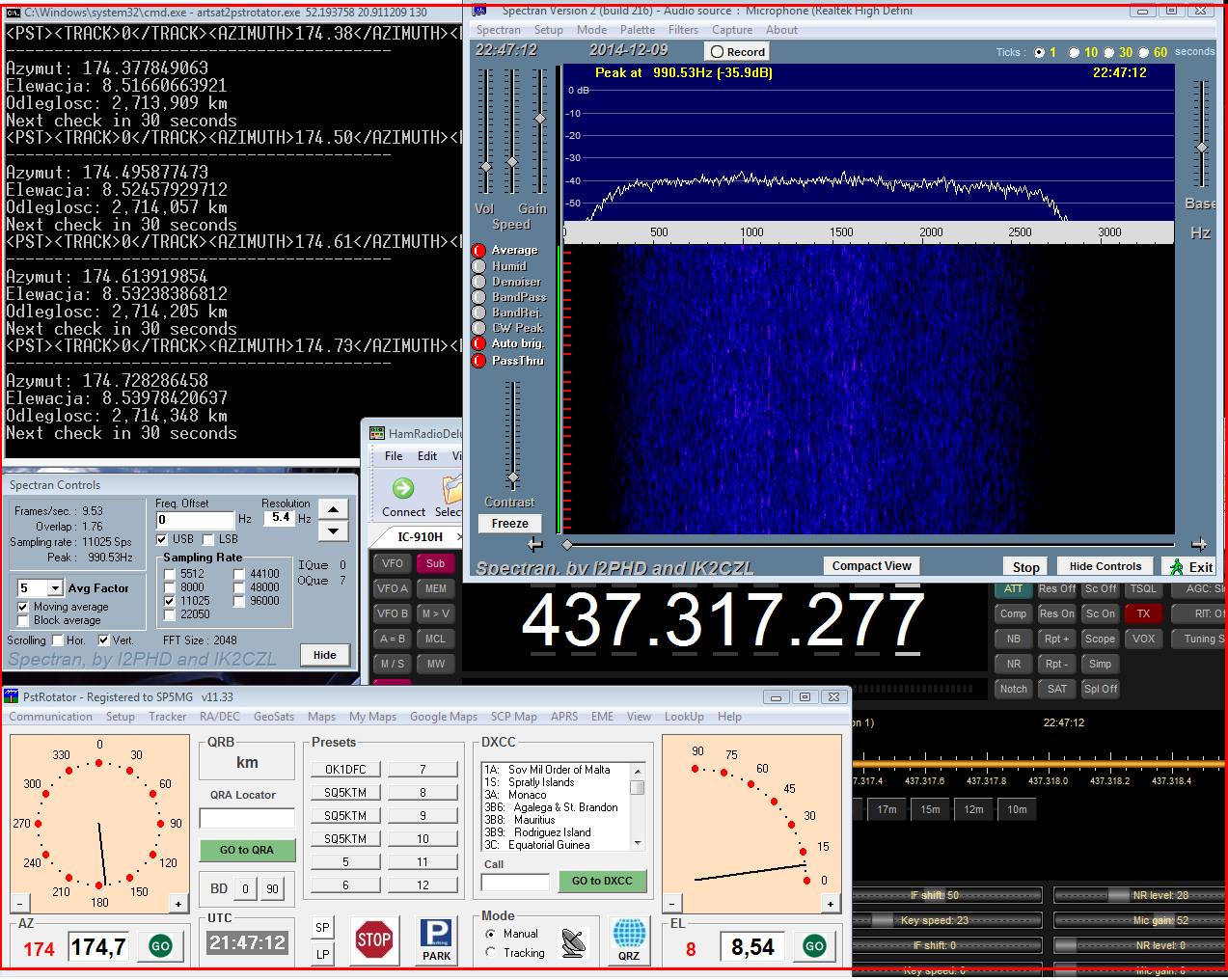Click the Contrast slider handle

click(513, 477)
